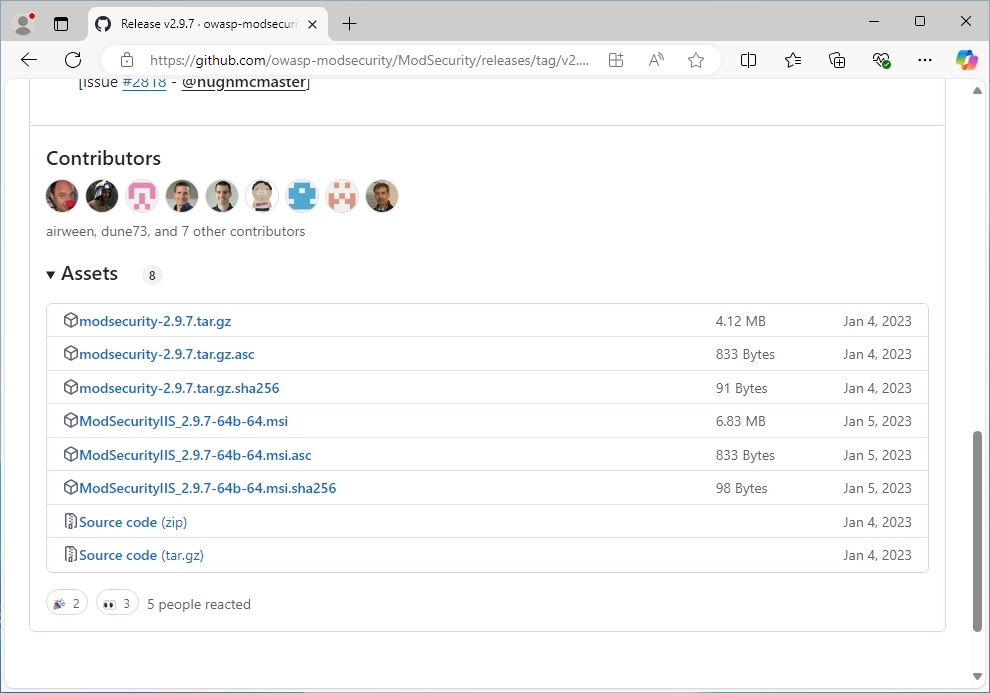Click the eyes reaction with 3
The height and width of the screenshot is (693, 990).
coord(117,604)
